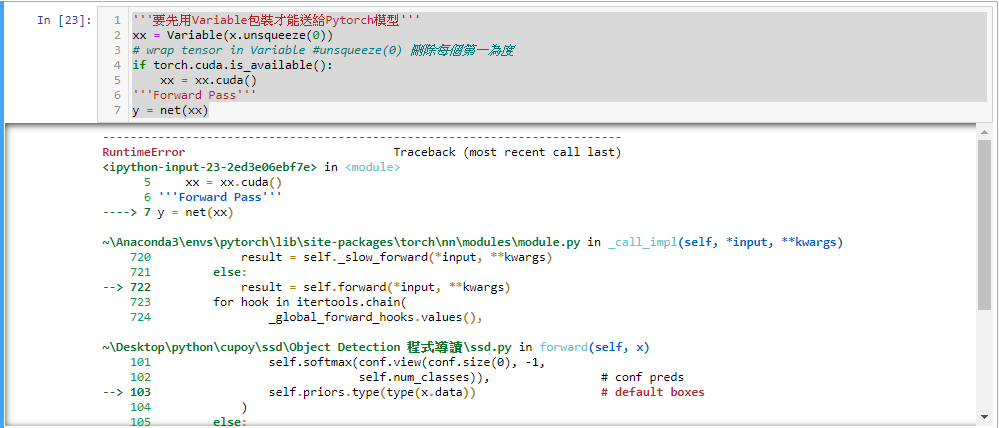Click line 720 'self._slow_forward' in traceback

pos(396,258)
